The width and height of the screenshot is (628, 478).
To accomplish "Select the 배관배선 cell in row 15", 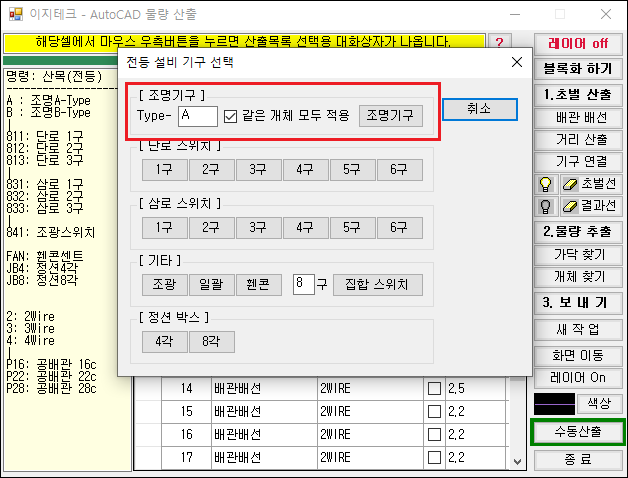I will pyautogui.click(x=264, y=411).
